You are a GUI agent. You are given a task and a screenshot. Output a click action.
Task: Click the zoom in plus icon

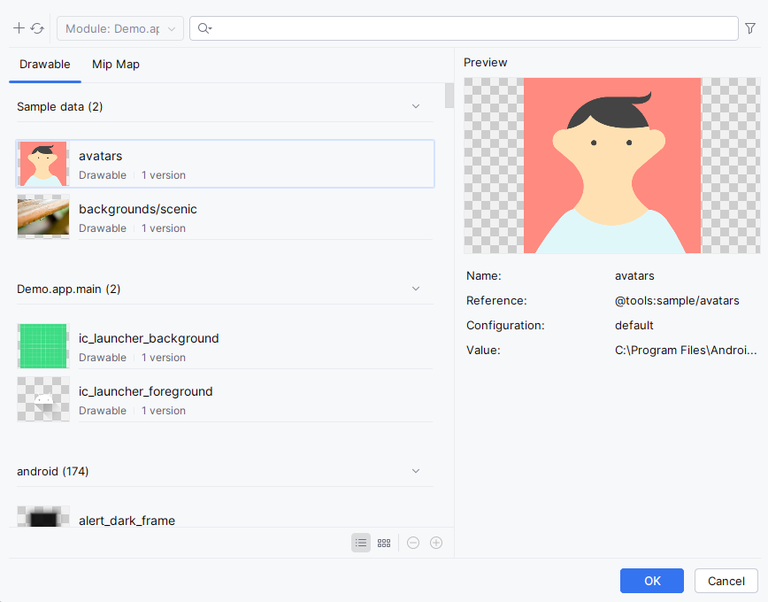coord(436,543)
